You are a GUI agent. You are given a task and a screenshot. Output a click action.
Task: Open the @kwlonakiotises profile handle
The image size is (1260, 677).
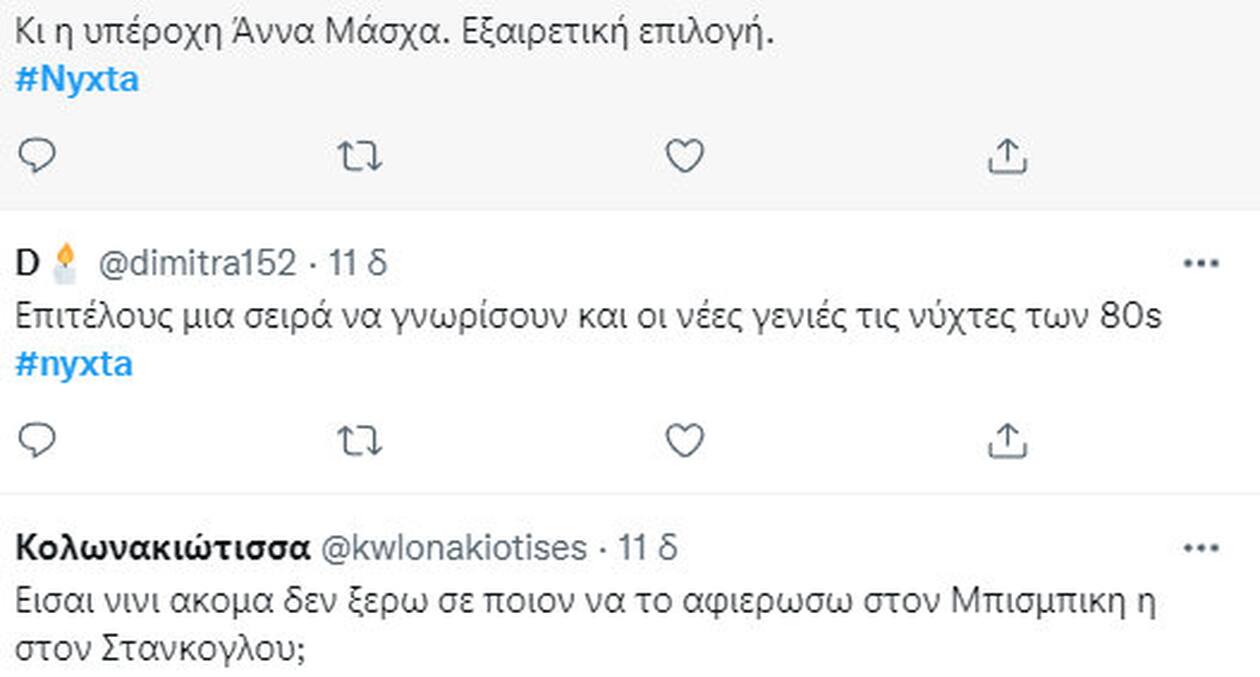point(454,548)
